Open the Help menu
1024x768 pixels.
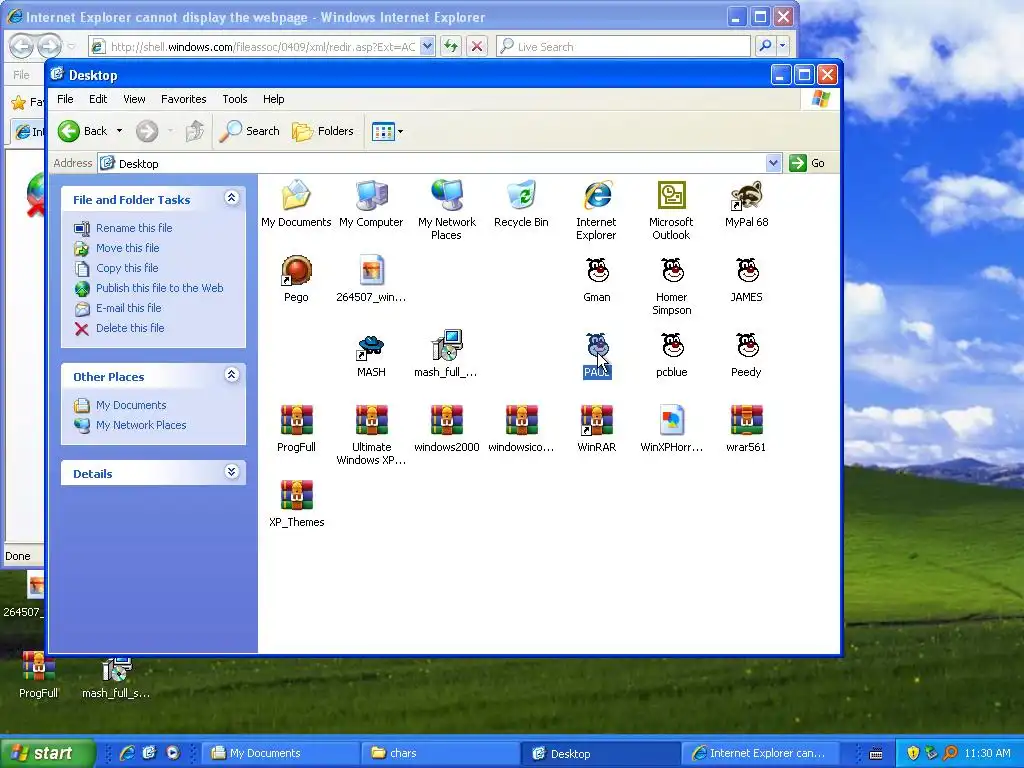[x=274, y=99]
